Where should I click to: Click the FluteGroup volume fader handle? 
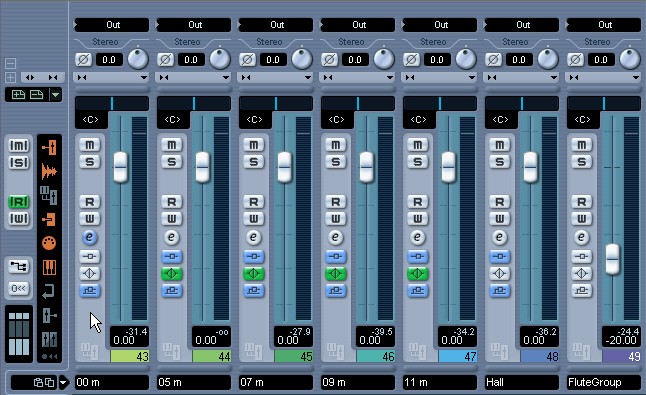point(612,259)
